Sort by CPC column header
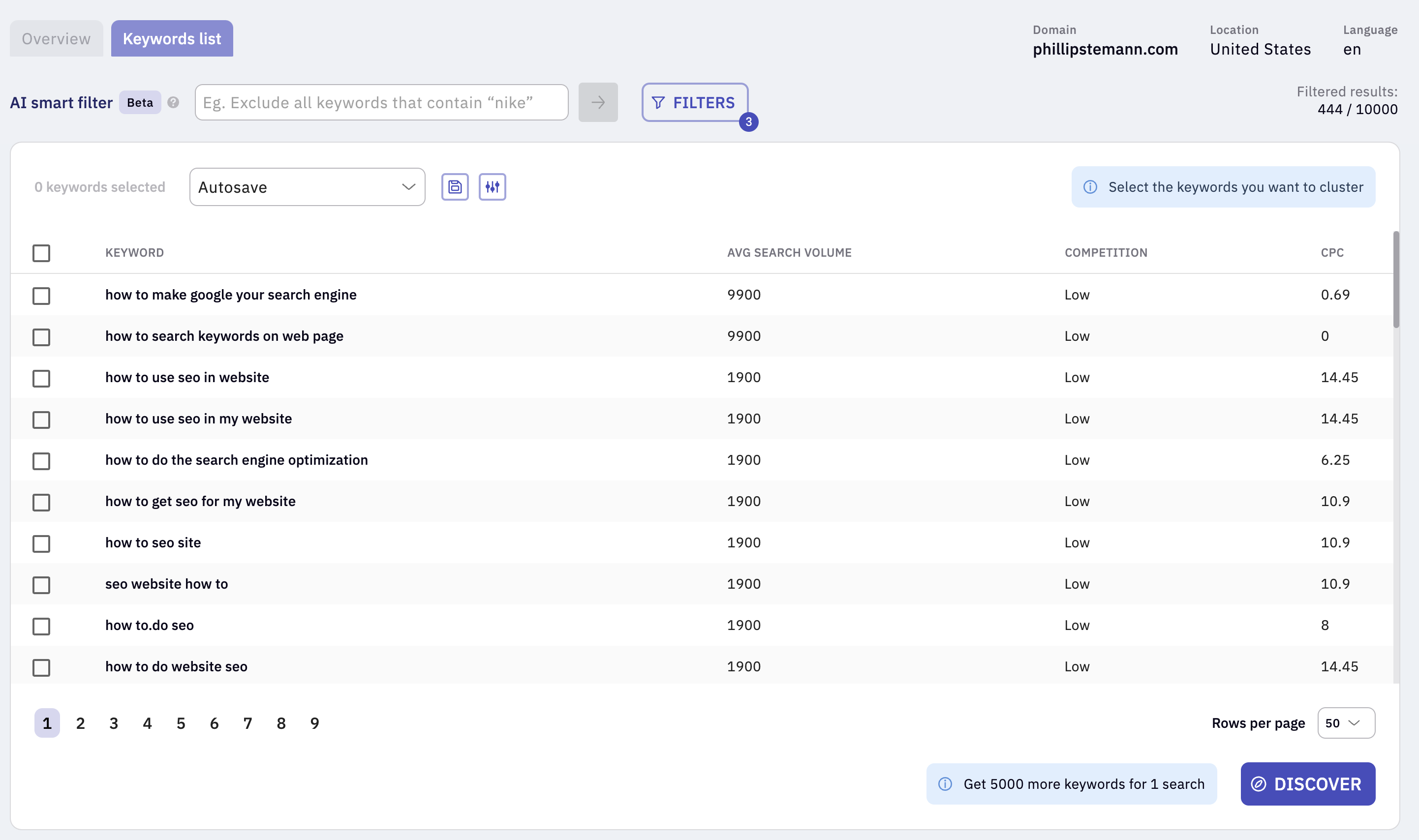The width and height of the screenshot is (1419, 840). pos(1332,252)
